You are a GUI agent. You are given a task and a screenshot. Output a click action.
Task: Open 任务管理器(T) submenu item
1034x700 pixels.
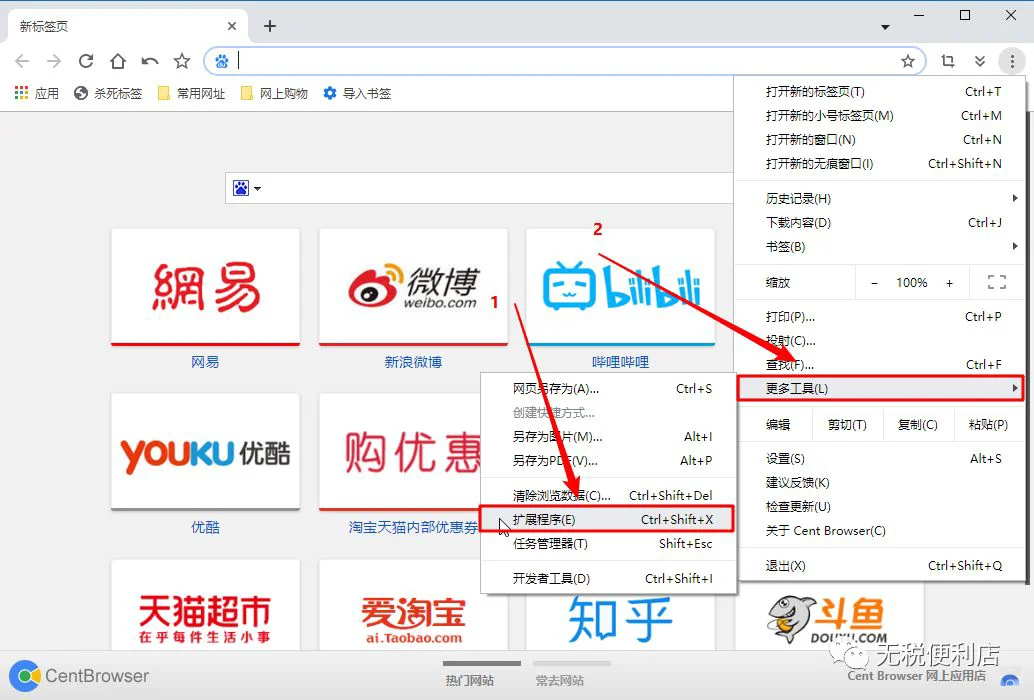(x=609, y=544)
